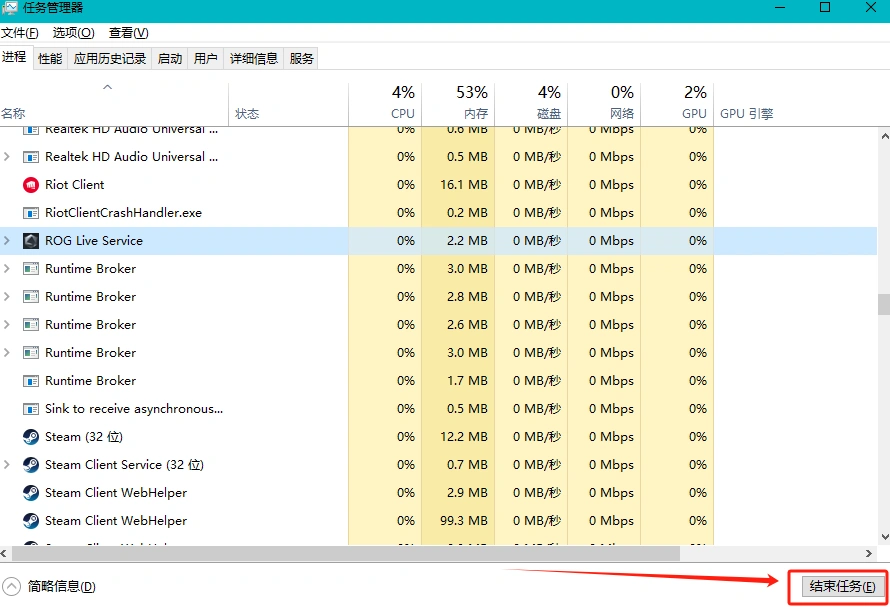Expand the ROG Live Service row

click(x=8, y=241)
